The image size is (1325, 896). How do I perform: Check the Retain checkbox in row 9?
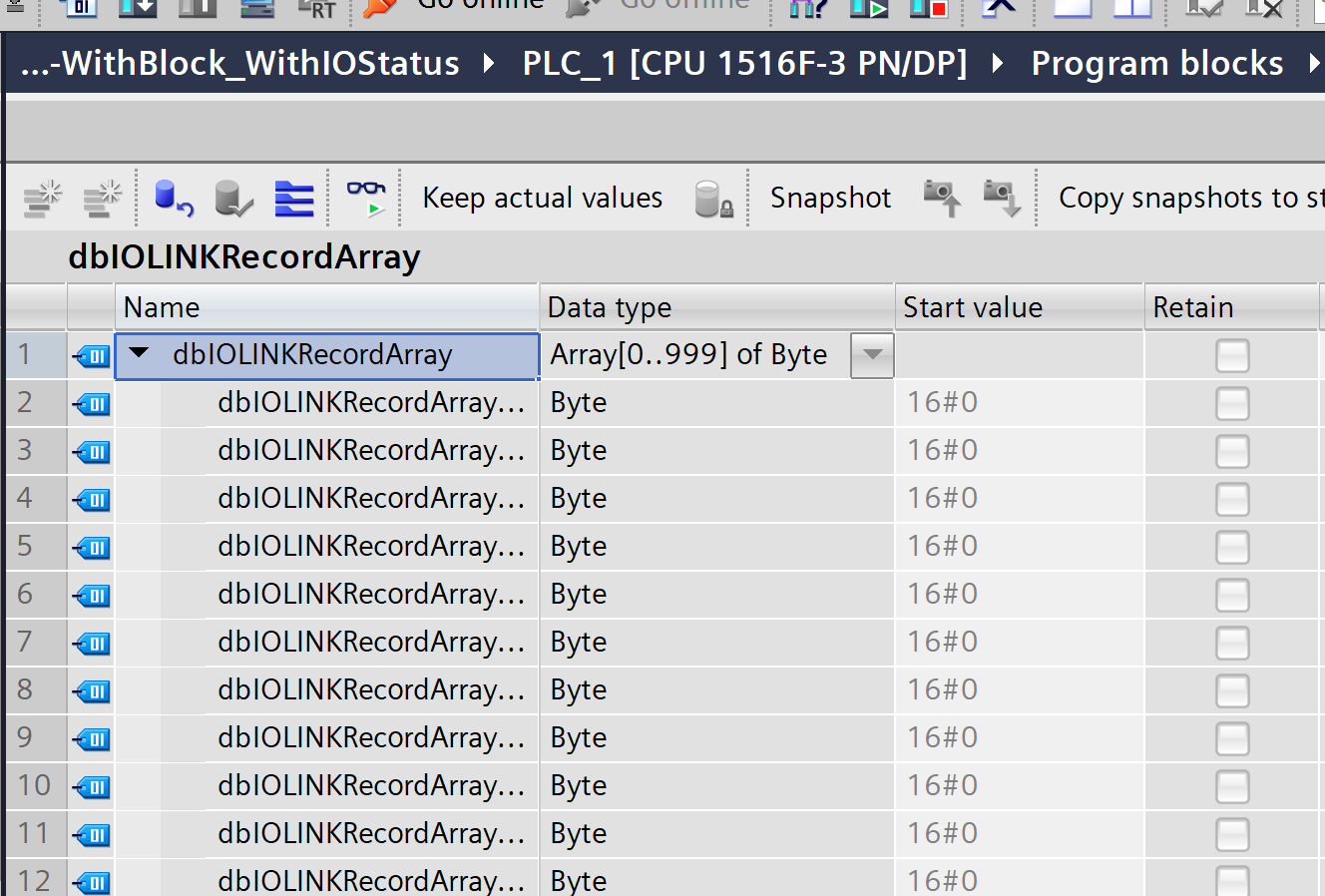pyautogui.click(x=1232, y=739)
